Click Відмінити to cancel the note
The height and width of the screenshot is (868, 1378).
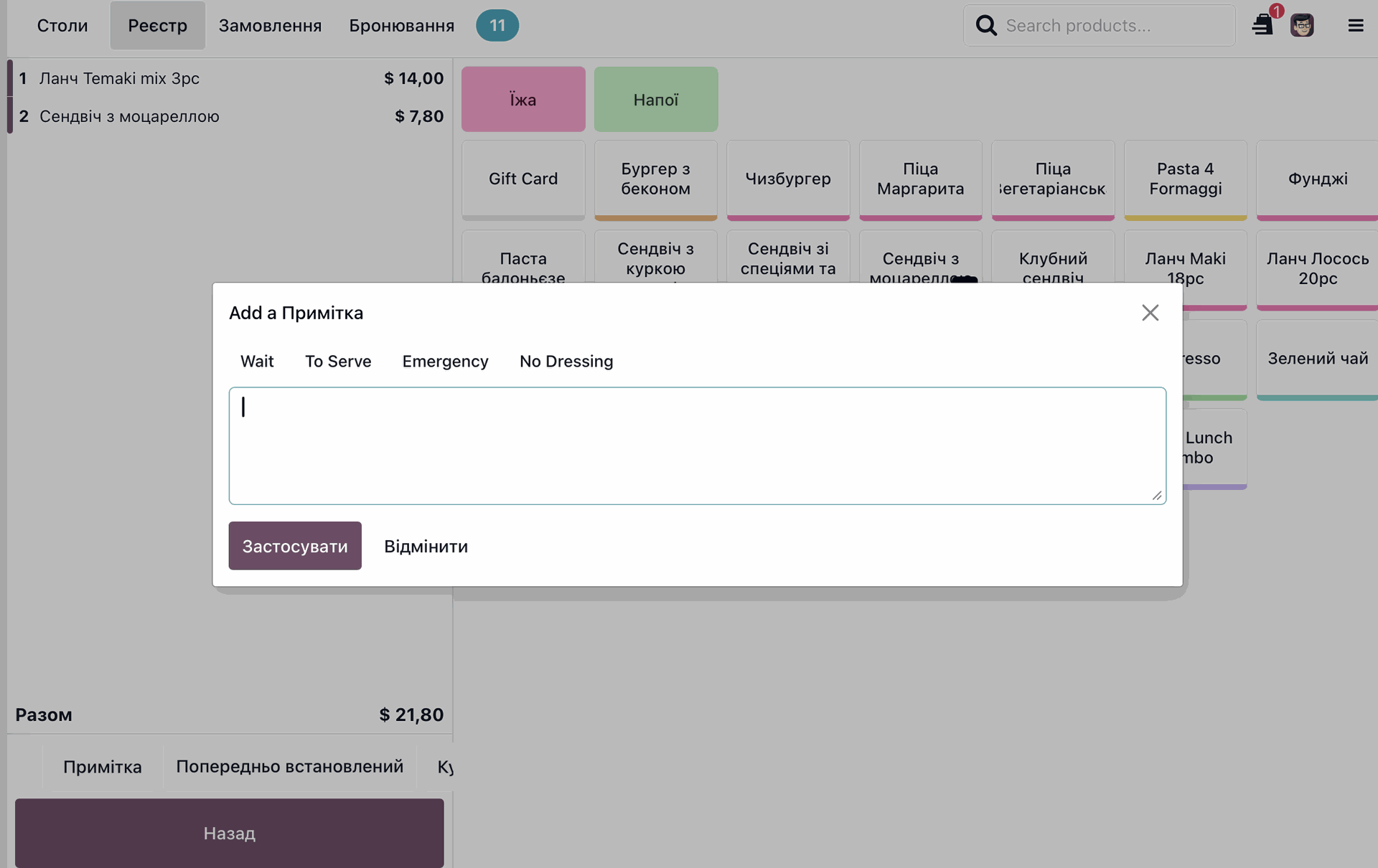click(x=426, y=547)
